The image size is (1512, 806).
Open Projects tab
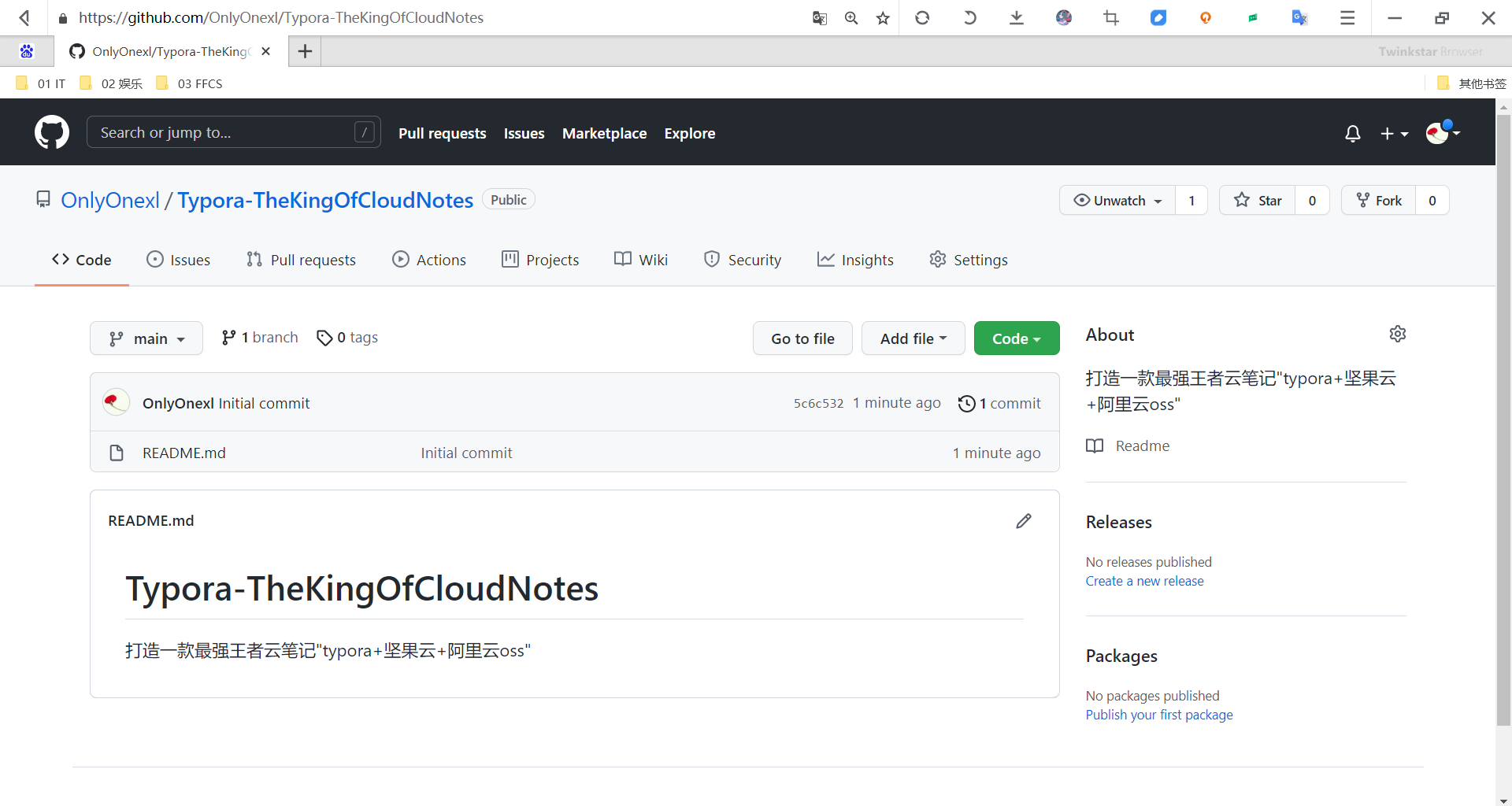pos(540,260)
